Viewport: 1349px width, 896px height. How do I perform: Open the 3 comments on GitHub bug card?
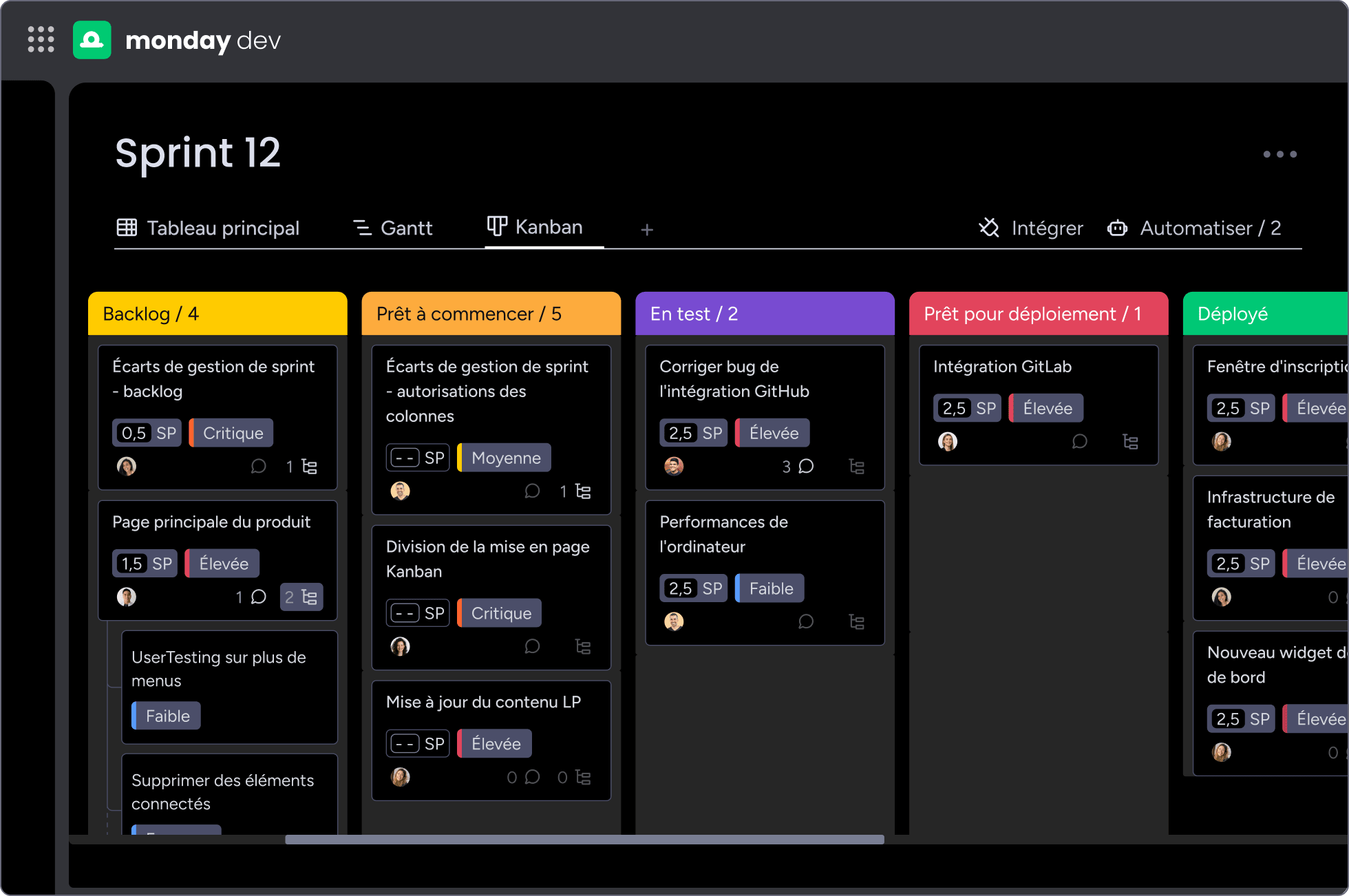798,467
